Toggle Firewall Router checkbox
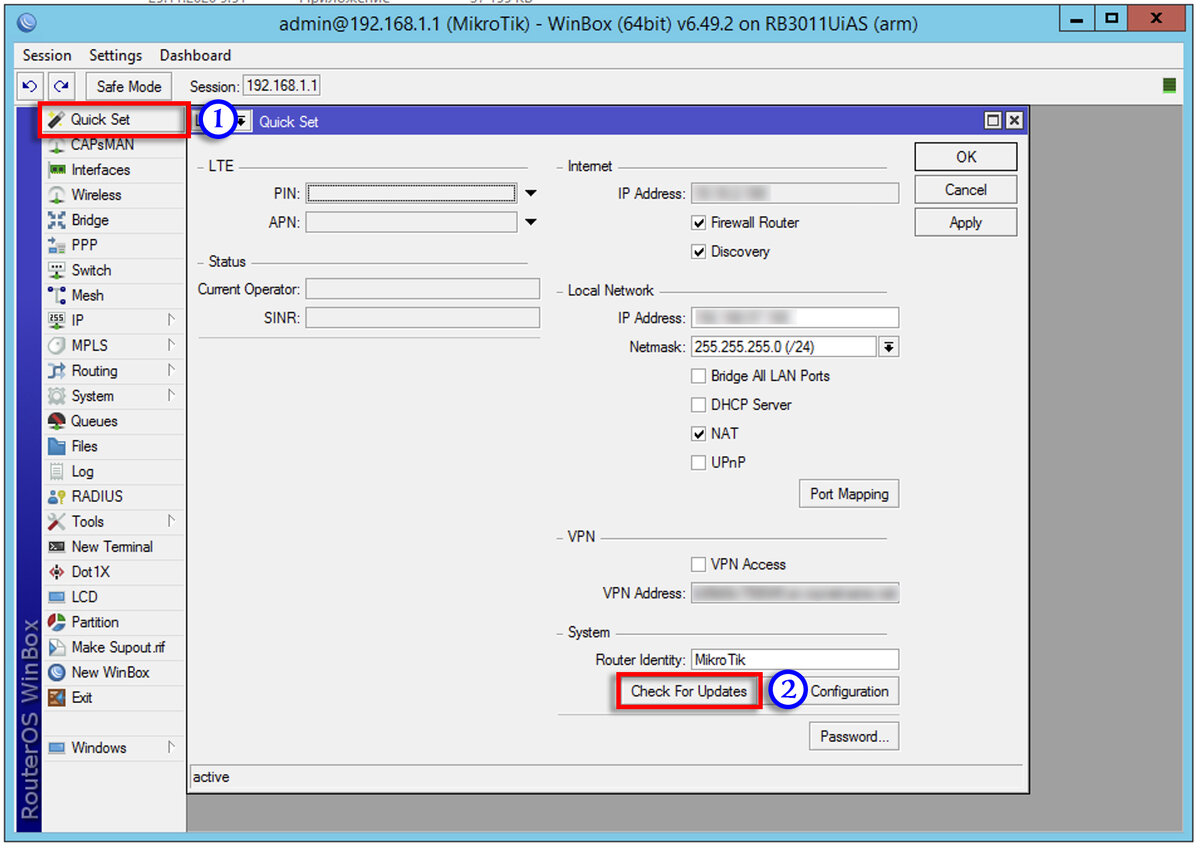 [x=699, y=222]
